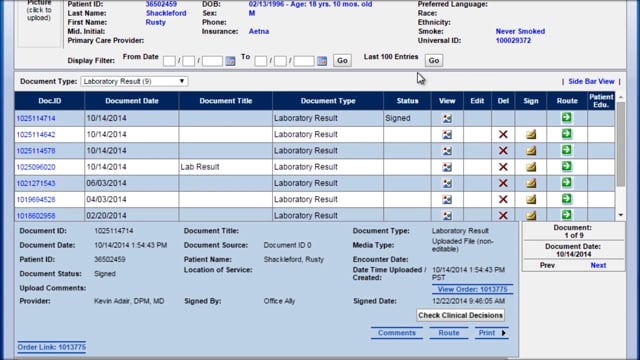640x360 pixels.
Task: Open the To date calendar picker
Action: coord(322,61)
